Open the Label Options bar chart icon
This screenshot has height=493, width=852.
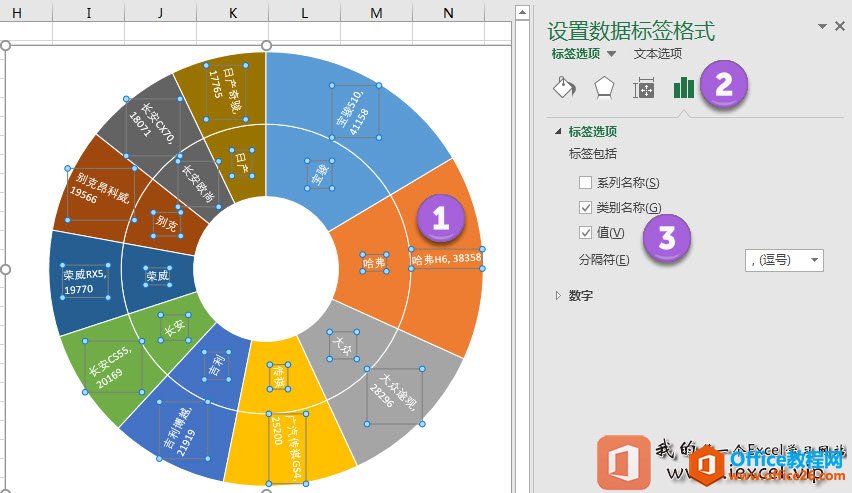[684, 87]
